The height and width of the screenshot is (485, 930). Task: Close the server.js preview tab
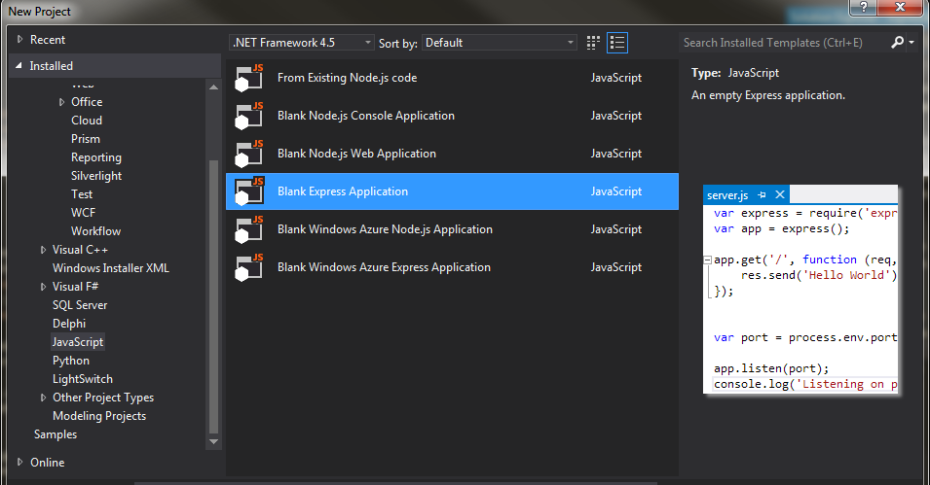tap(780, 194)
